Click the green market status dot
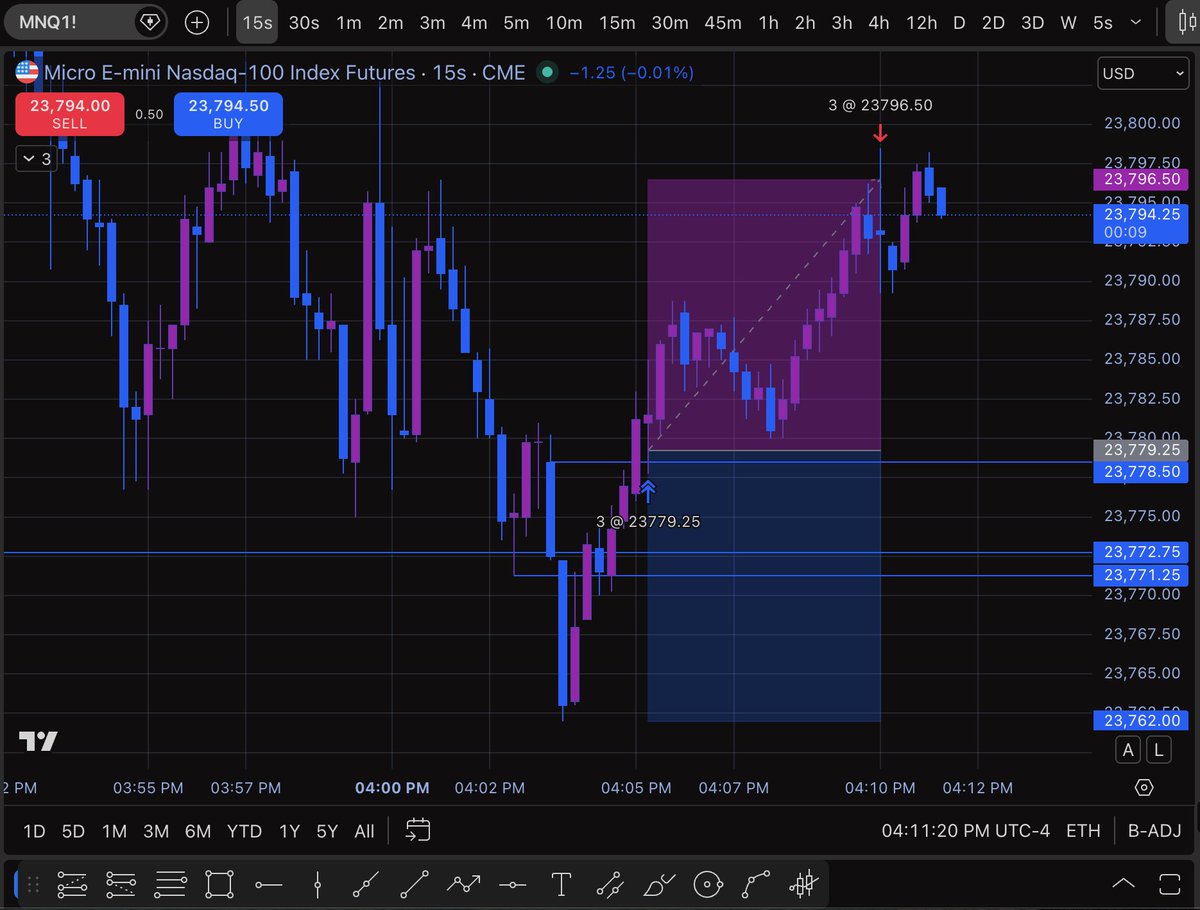Image resolution: width=1200 pixels, height=910 pixels. 547,72
